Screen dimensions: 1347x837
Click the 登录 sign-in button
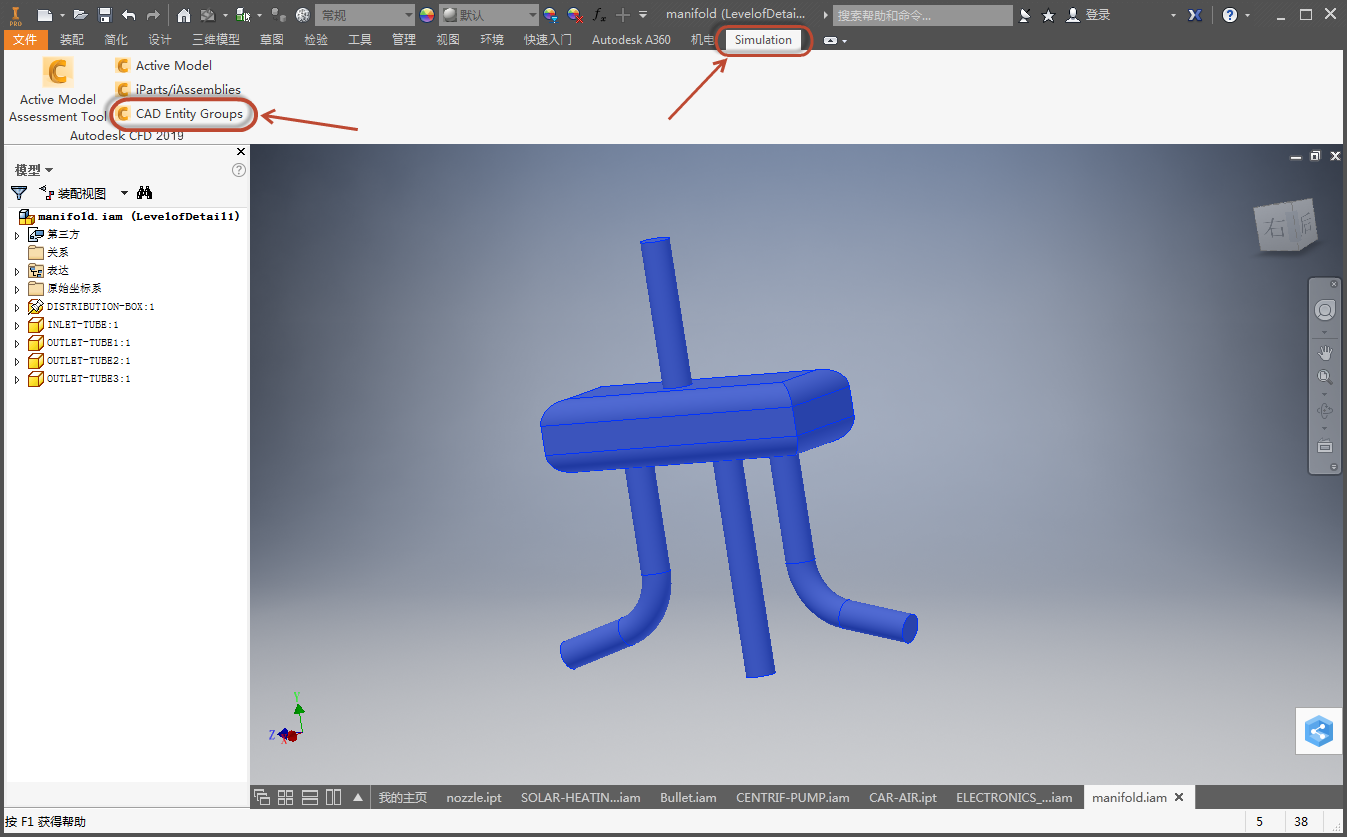coord(1088,15)
